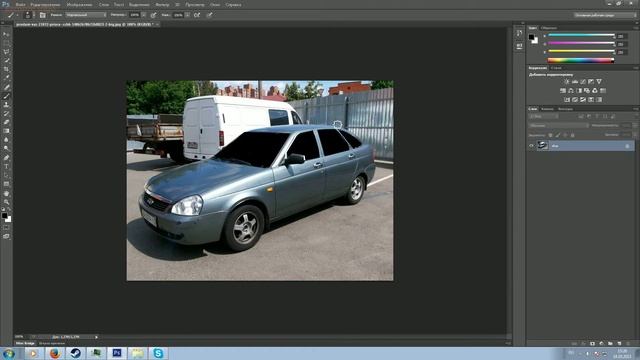Image resolution: width=640 pixels, height=360 pixels.
Task: Open the Фильтр menu
Action: (162, 4)
